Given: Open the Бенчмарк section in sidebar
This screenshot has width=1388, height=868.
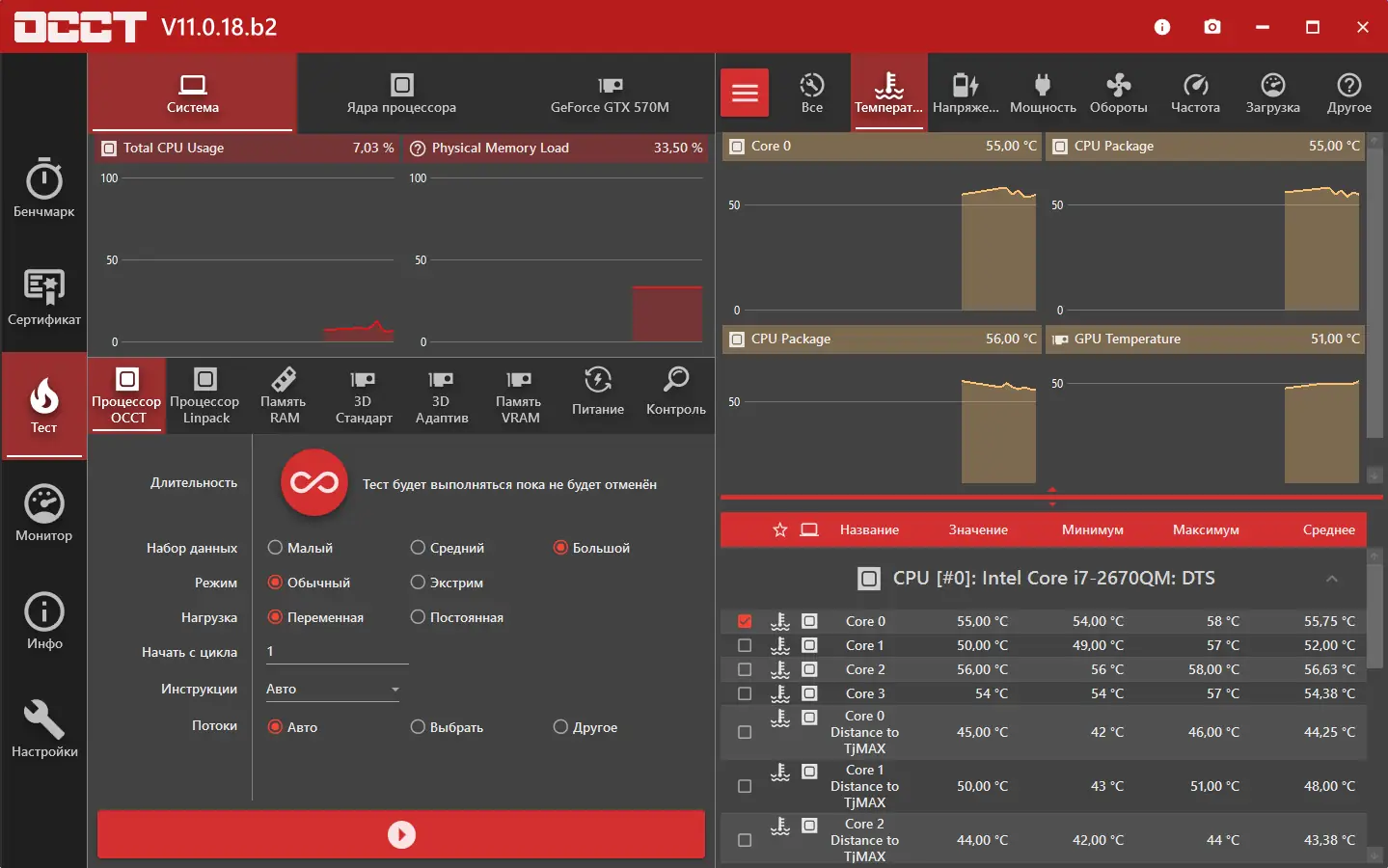Looking at the screenshot, I should tap(43, 188).
